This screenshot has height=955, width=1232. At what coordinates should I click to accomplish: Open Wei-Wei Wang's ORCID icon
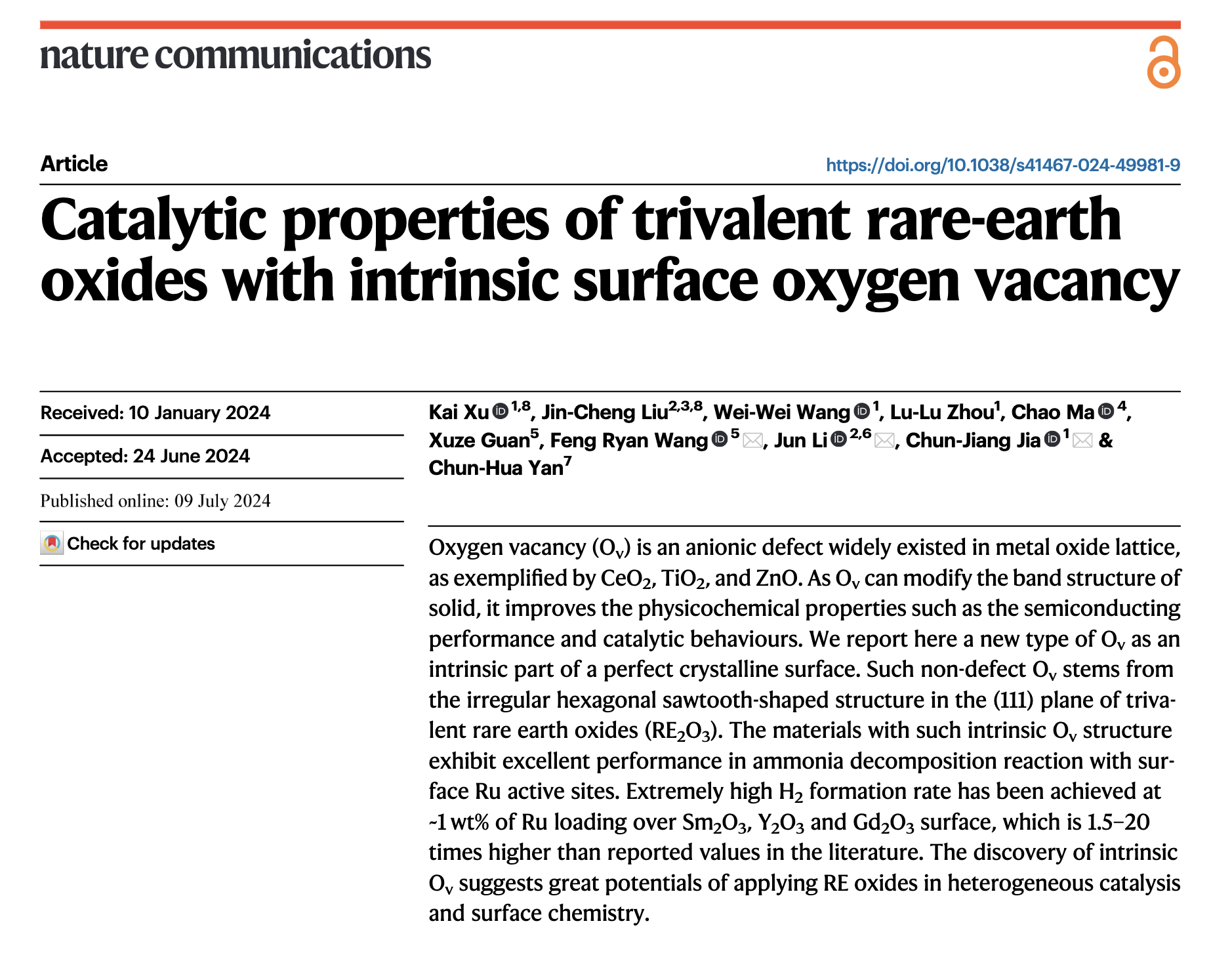click(862, 411)
